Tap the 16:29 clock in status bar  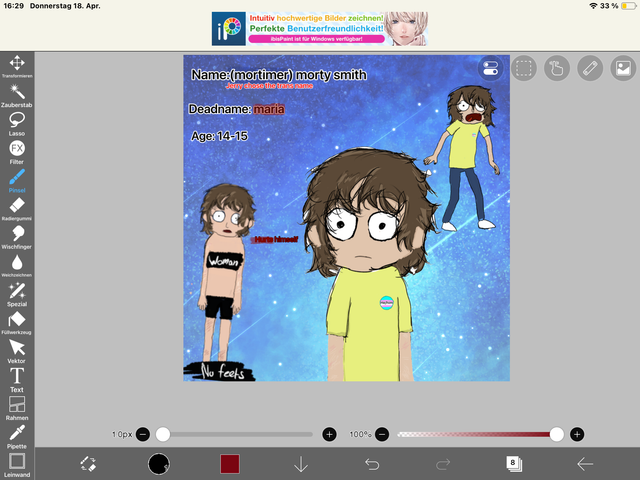tap(13, 6)
